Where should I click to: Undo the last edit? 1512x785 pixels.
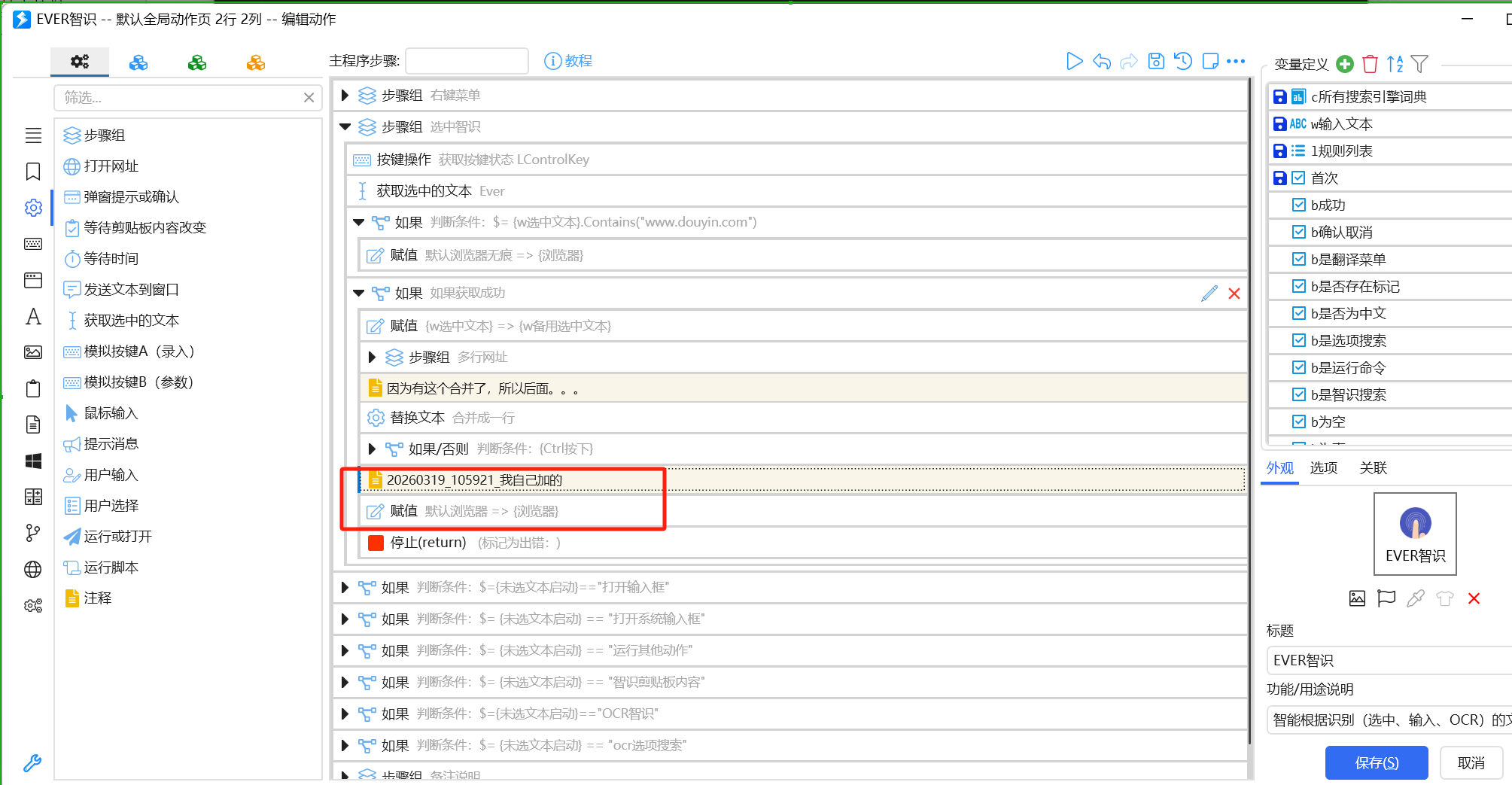[x=1102, y=61]
